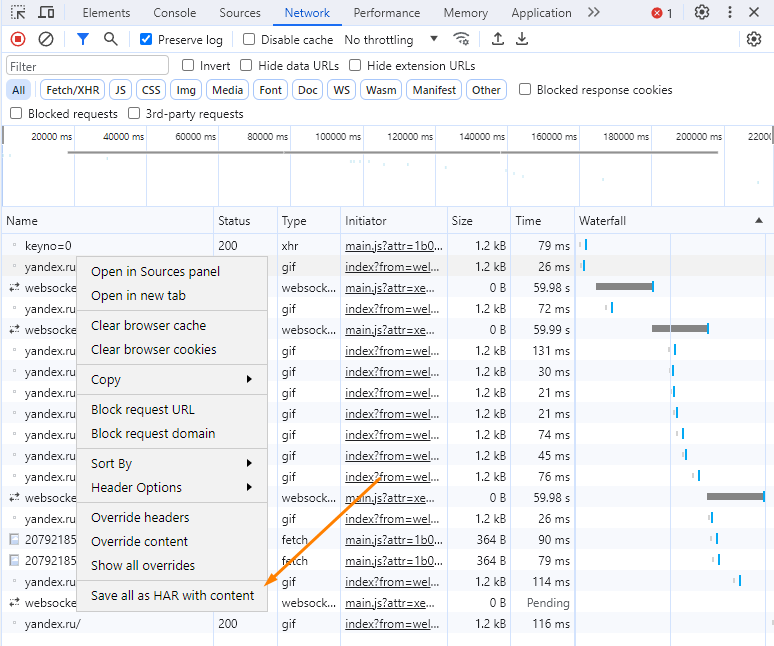Choose Show all overrides
The image size is (774, 646).
172,566
